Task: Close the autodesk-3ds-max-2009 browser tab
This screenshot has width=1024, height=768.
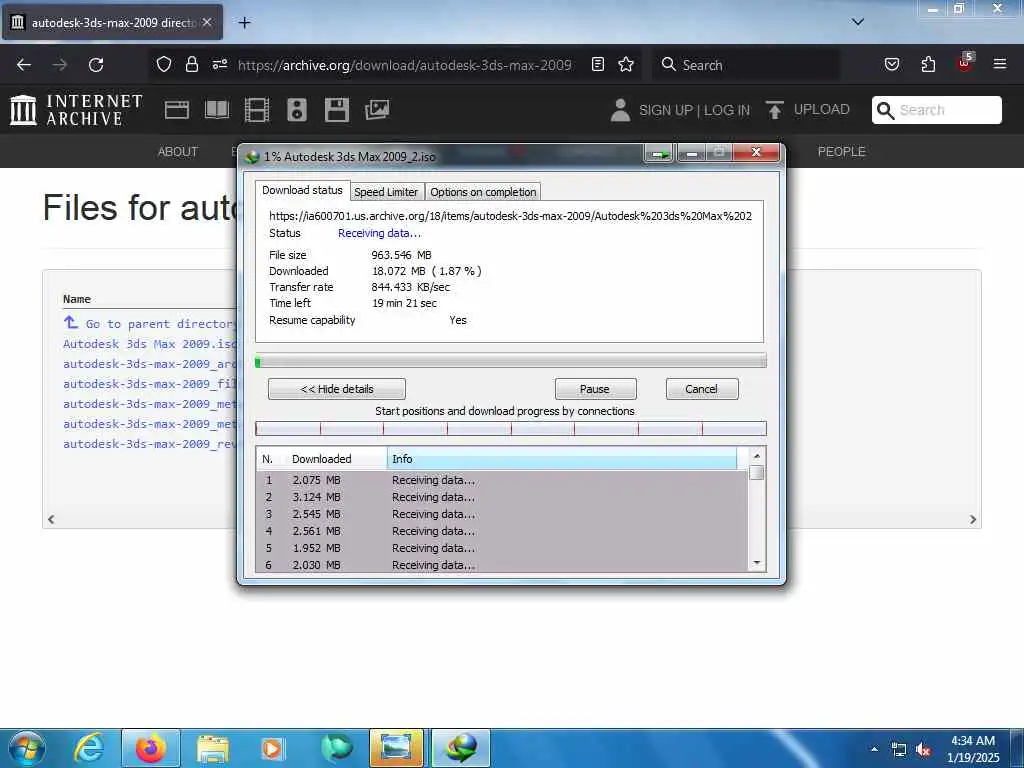Action: [x=207, y=22]
